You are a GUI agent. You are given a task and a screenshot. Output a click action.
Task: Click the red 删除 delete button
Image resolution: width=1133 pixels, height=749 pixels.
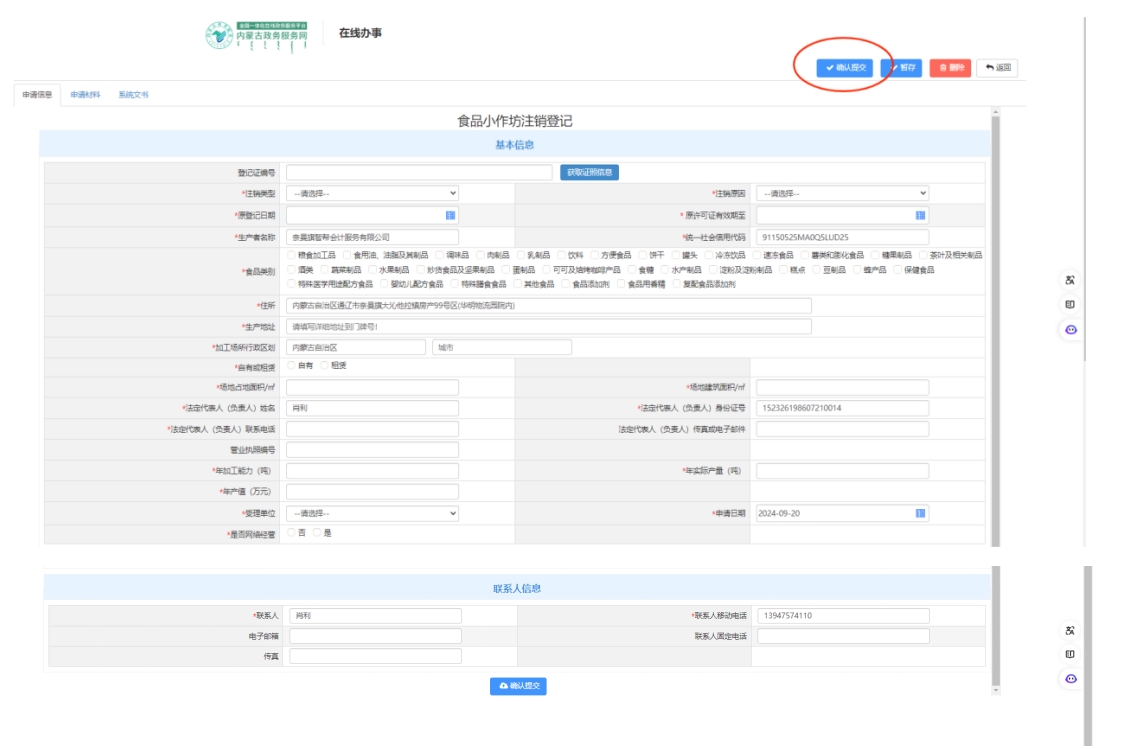click(950, 68)
